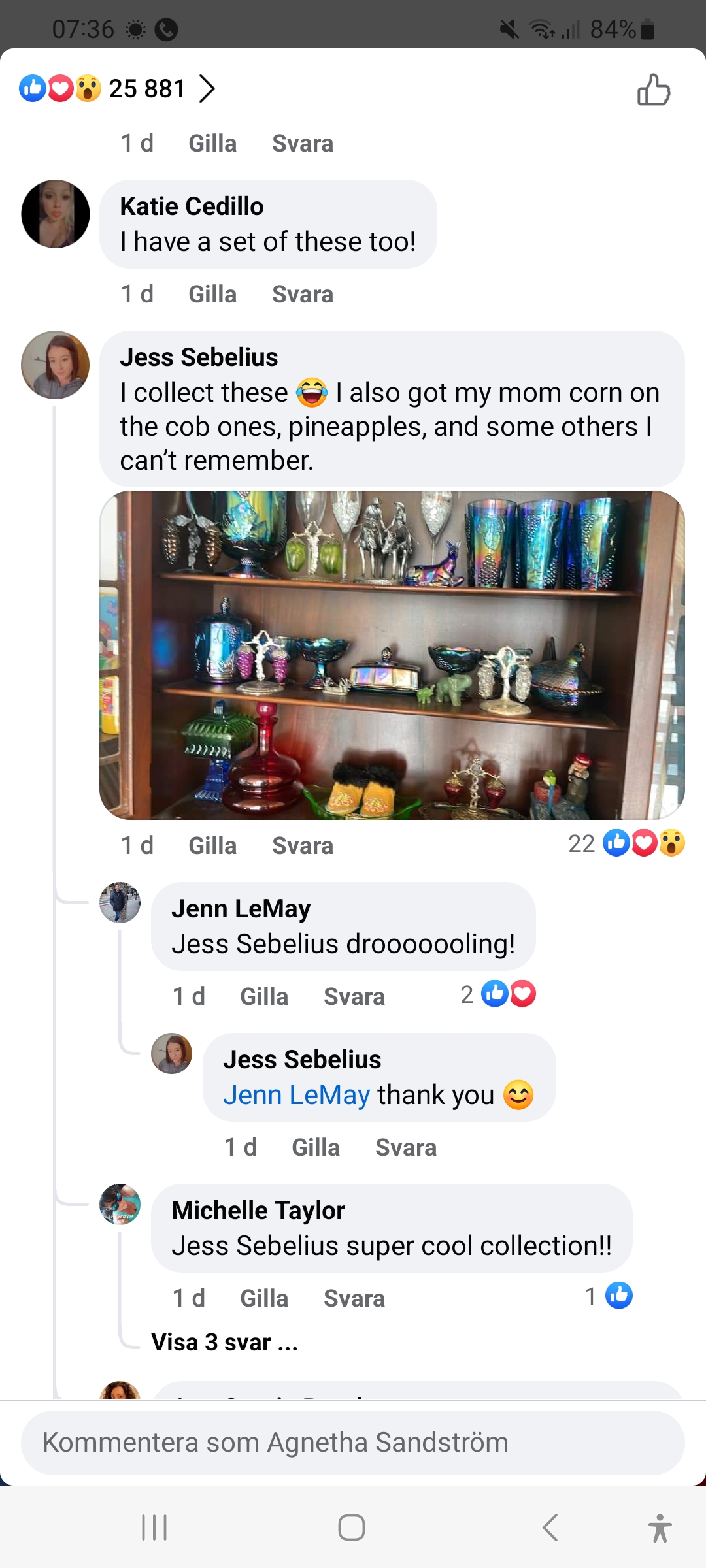Tap Michelle Taylor's profile avatar
This screenshot has width=706, height=1568.
pyautogui.click(x=120, y=1204)
